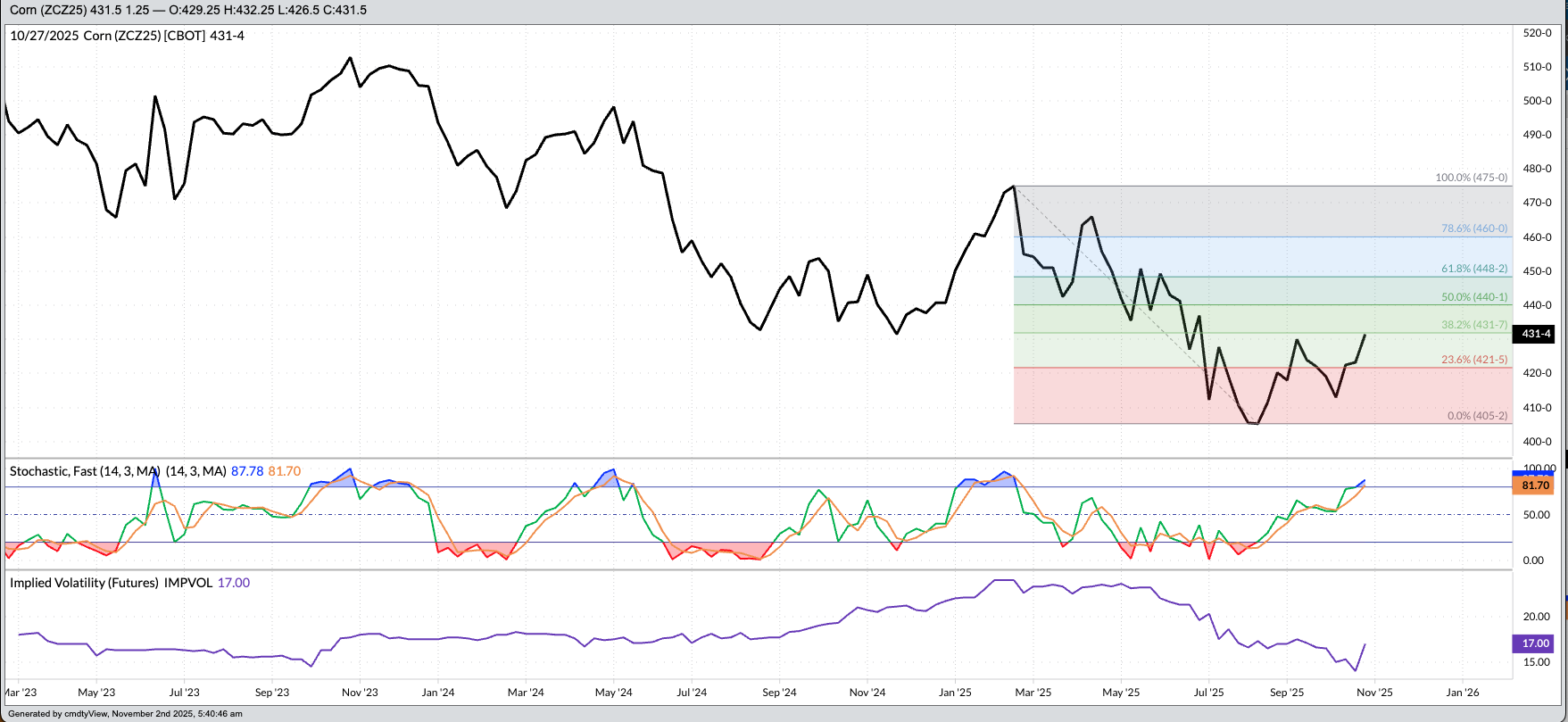Click the Corn (ZCZ25) quote header bar

[188, 10]
